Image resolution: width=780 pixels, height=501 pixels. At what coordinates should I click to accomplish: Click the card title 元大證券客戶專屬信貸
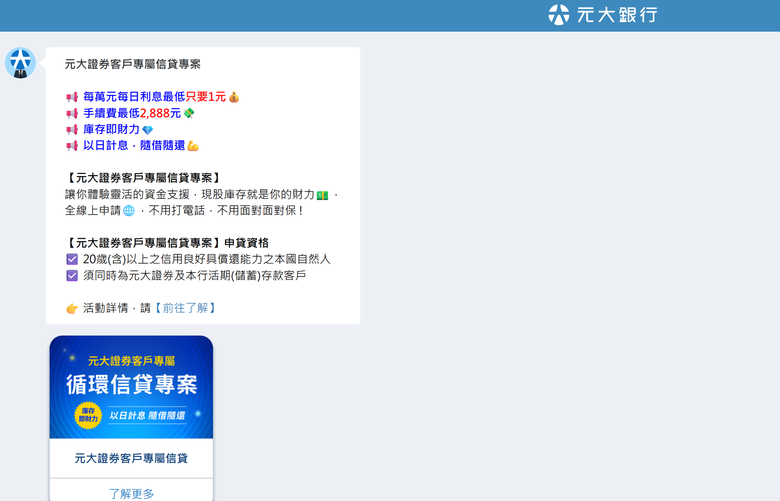[x=131, y=458]
